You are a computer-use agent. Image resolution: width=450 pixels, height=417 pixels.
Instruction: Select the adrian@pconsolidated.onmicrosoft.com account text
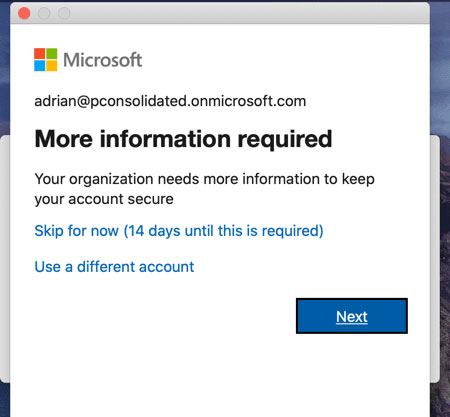pyautogui.click(x=170, y=101)
